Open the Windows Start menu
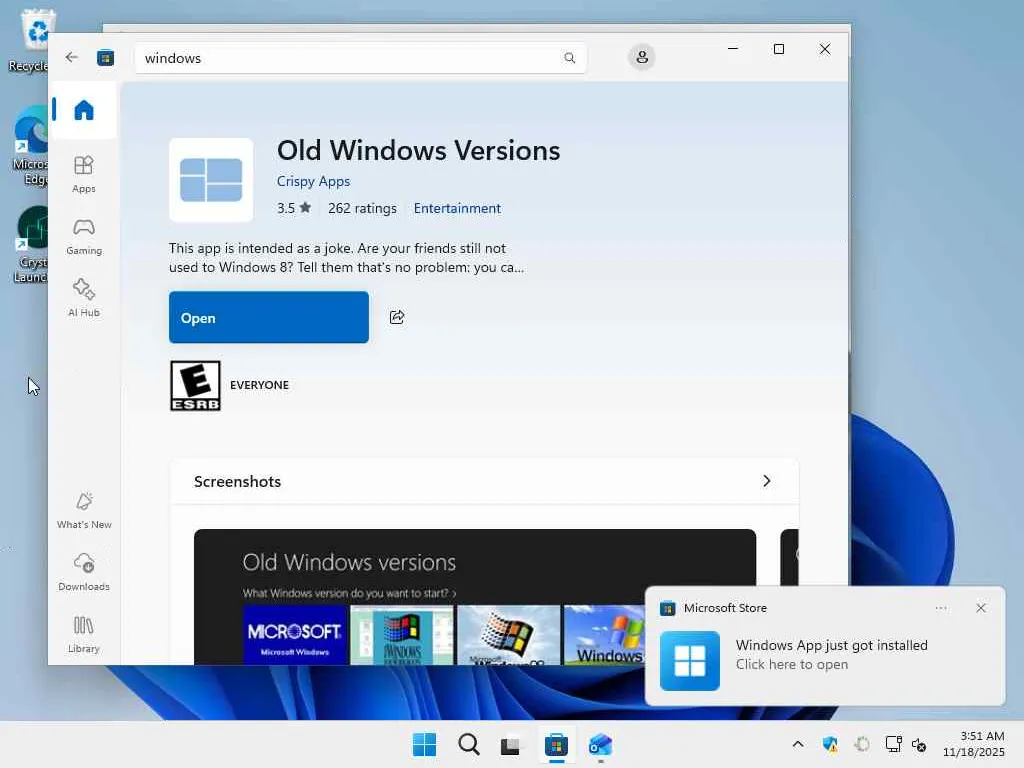Viewport: 1024px width, 768px height. click(424, 744)
